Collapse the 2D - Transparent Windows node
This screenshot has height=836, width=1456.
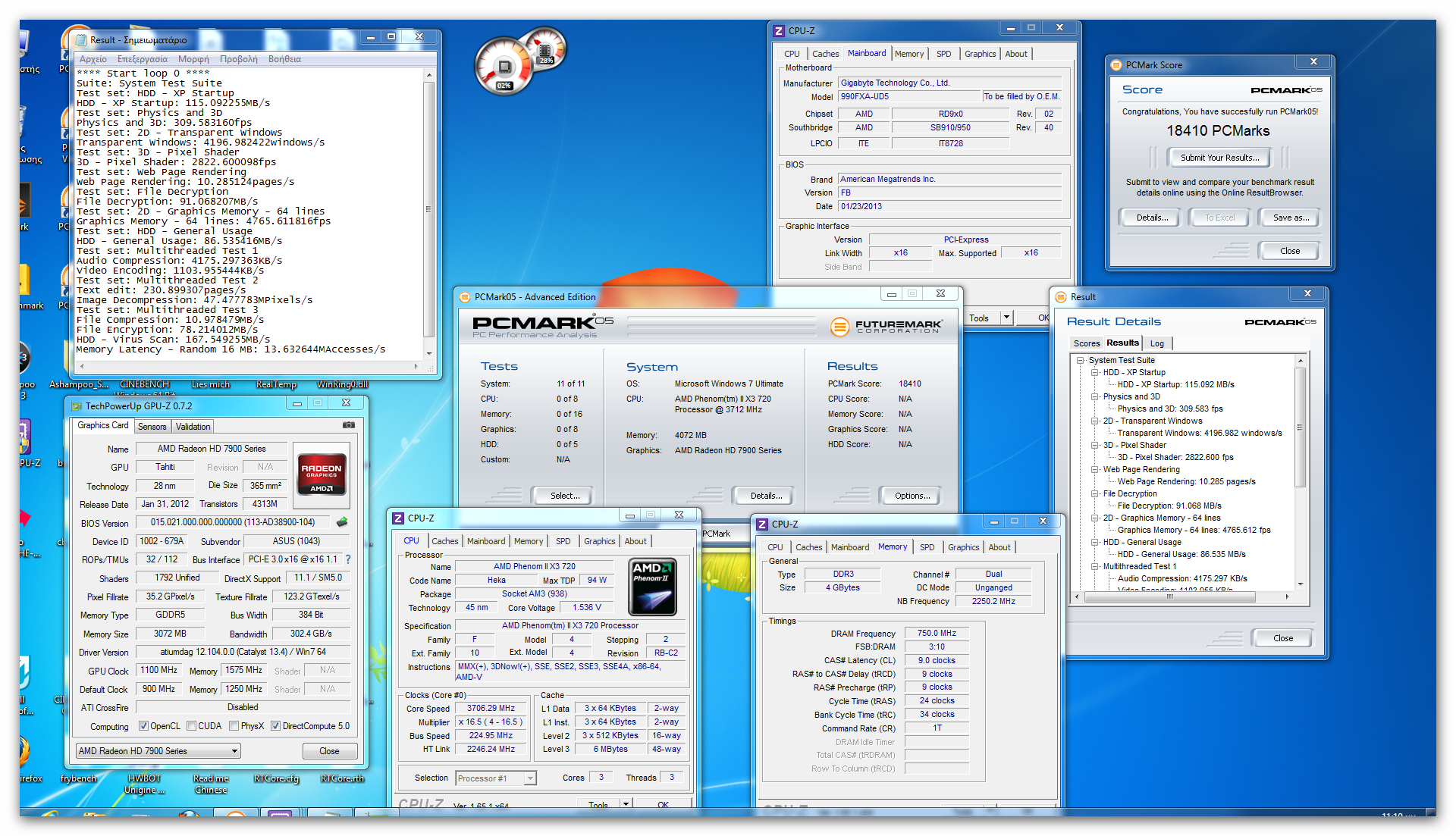point(1094,421)
